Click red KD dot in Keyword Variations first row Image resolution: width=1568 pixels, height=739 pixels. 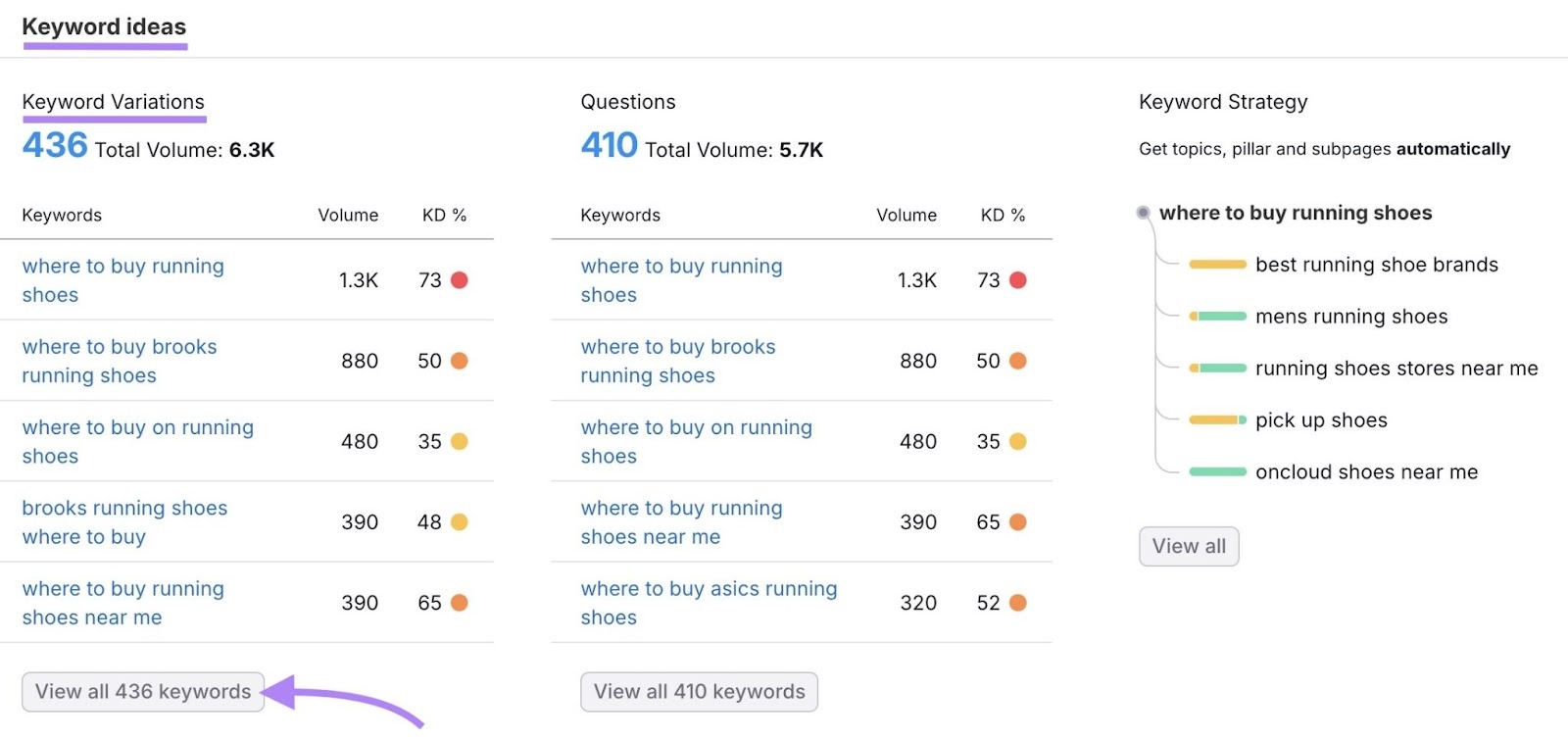(x=459, y=280)
